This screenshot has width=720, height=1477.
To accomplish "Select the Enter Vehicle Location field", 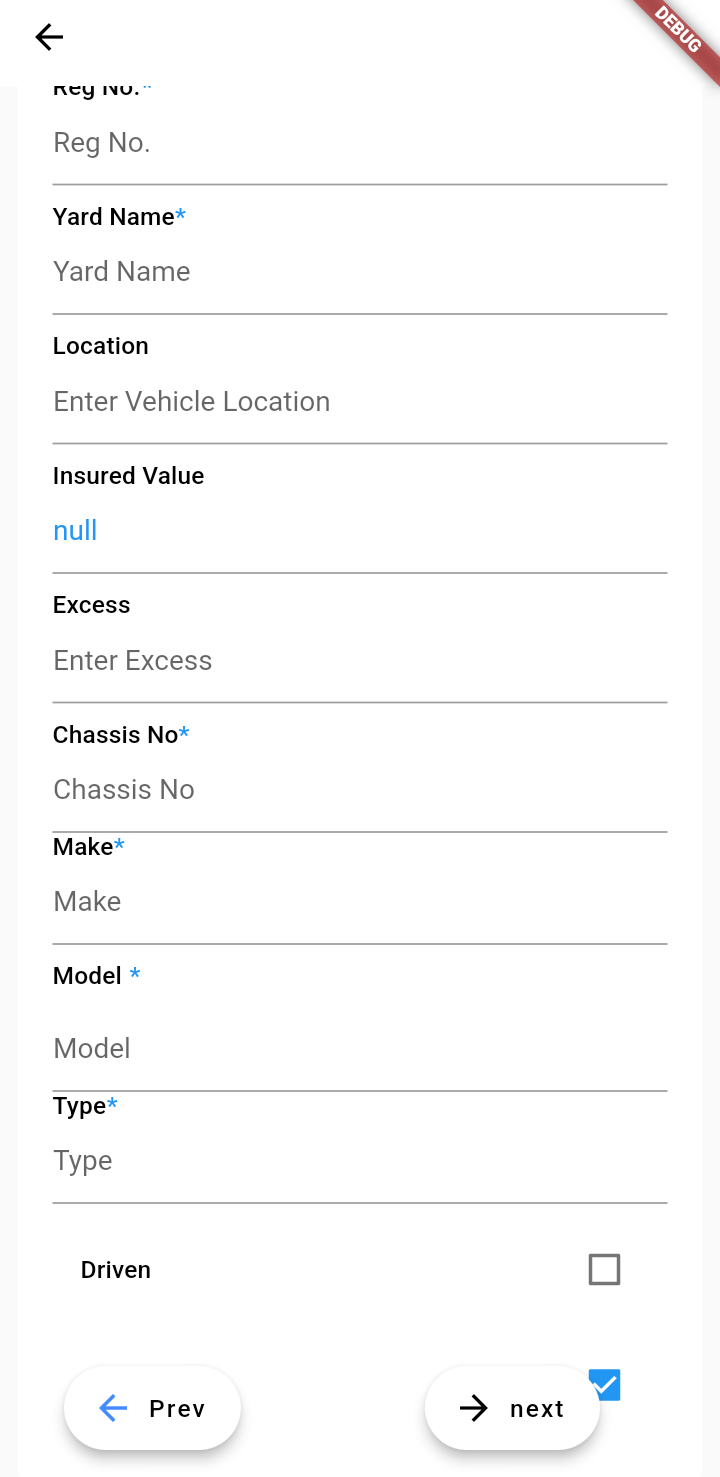I will point(359,402).
